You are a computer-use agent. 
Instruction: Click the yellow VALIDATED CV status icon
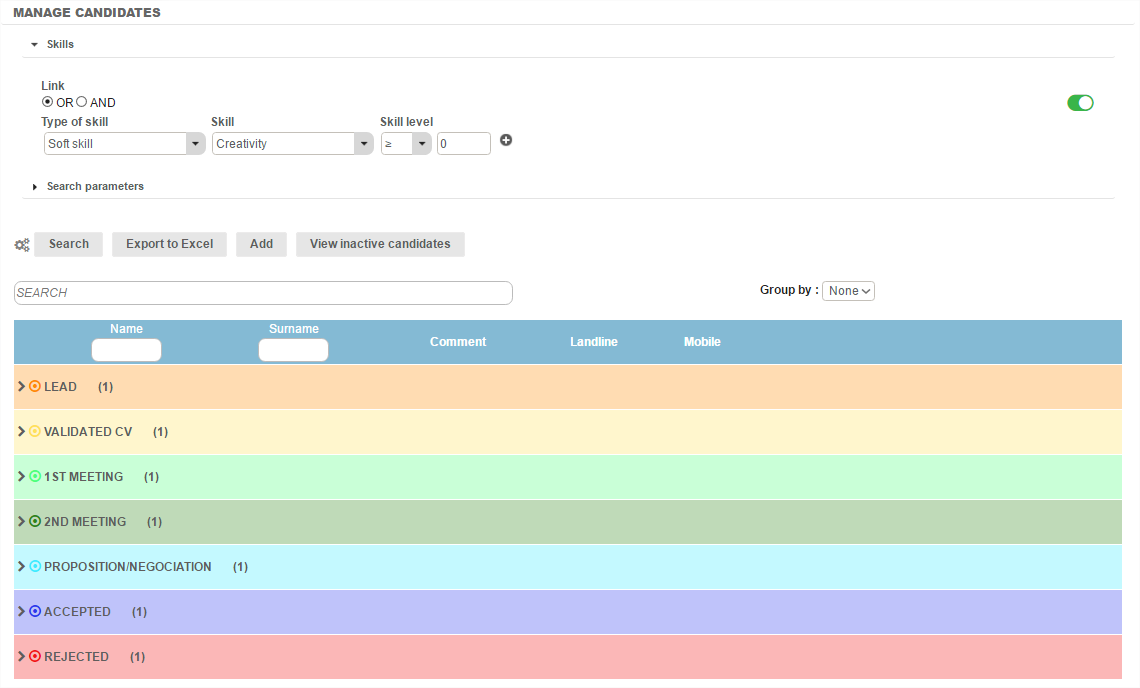pos(35,432)
